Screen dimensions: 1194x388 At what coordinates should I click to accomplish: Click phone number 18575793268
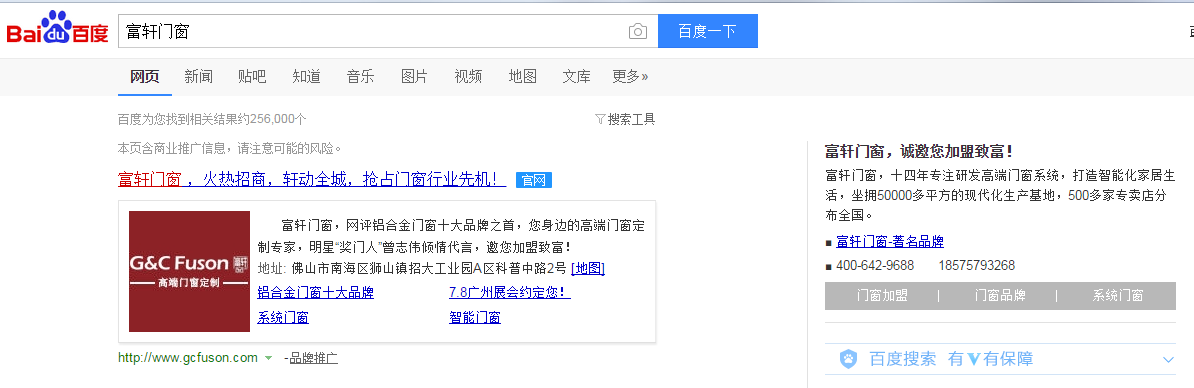coord(977,266)
